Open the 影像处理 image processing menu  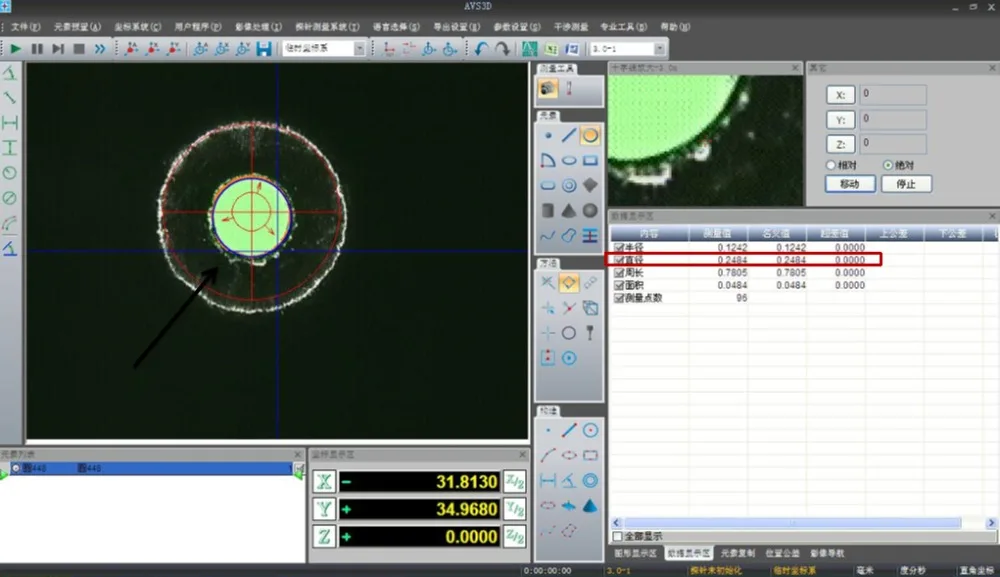pos(258,27)
